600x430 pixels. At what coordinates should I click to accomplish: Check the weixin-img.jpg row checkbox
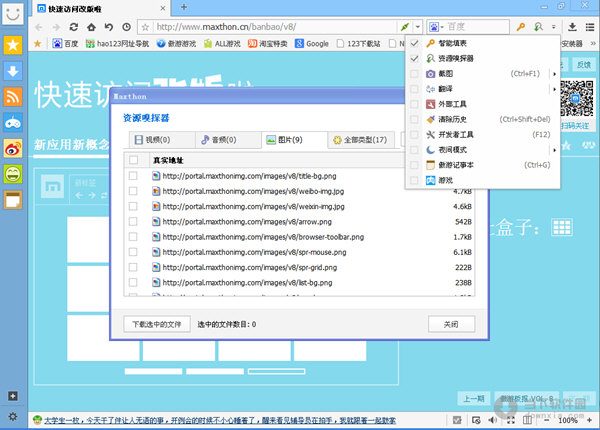click(133, 206)
